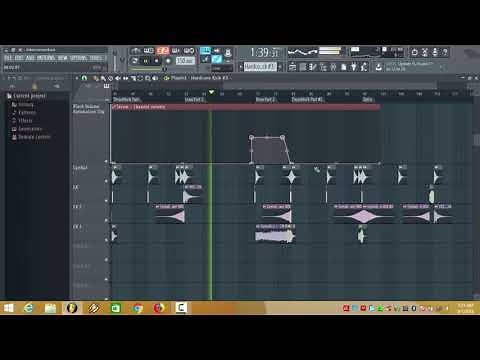This screenshot has height=360, width=480.
Task: Click the pause/play transport button
Action: point(146,61)
